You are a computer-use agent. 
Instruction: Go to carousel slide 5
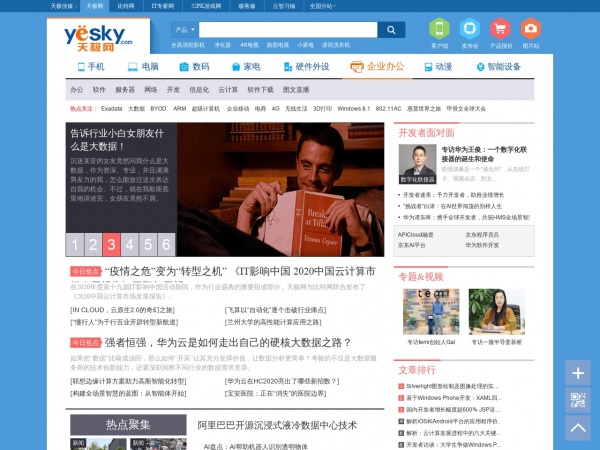tap(148, 245)
